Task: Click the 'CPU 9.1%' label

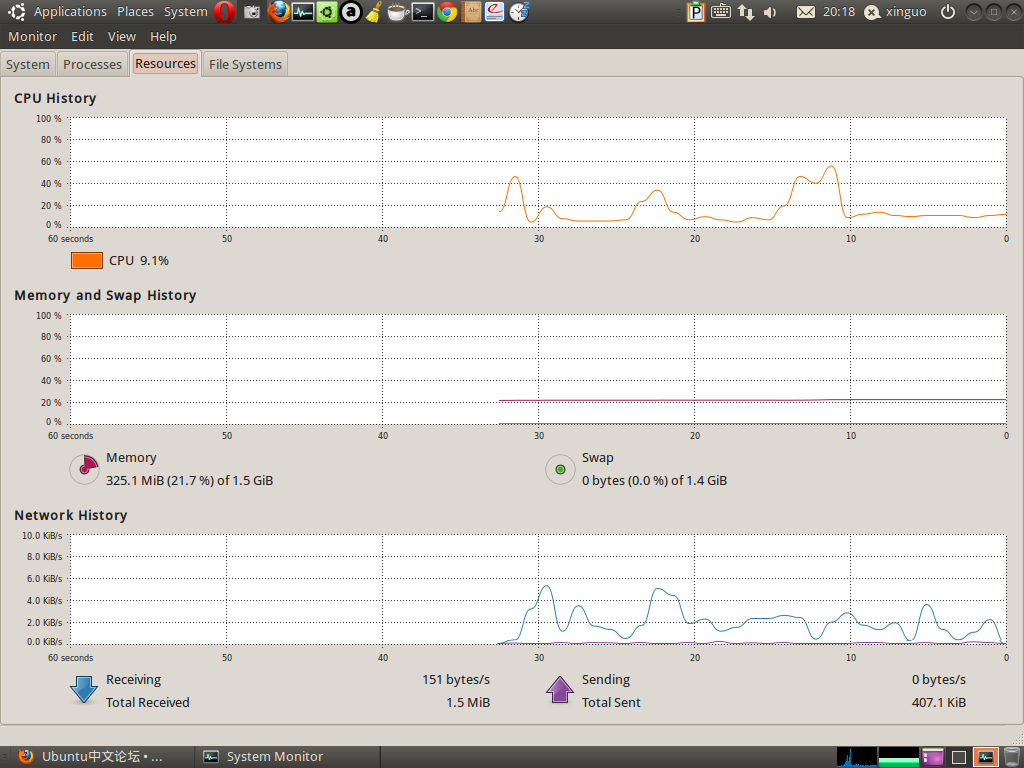Action: tap(138, 261)
